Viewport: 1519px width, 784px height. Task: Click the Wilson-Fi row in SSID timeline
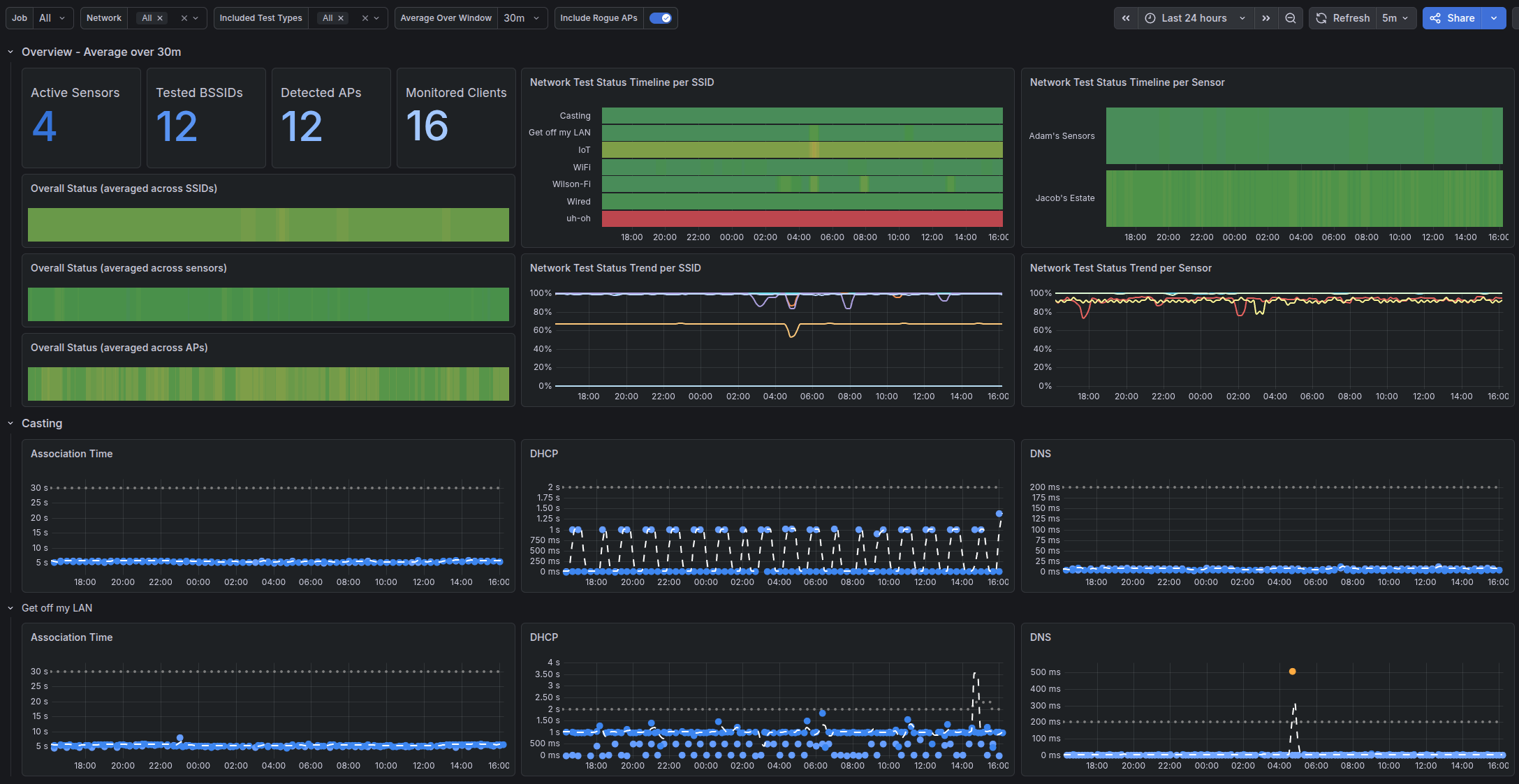[802, 184]
